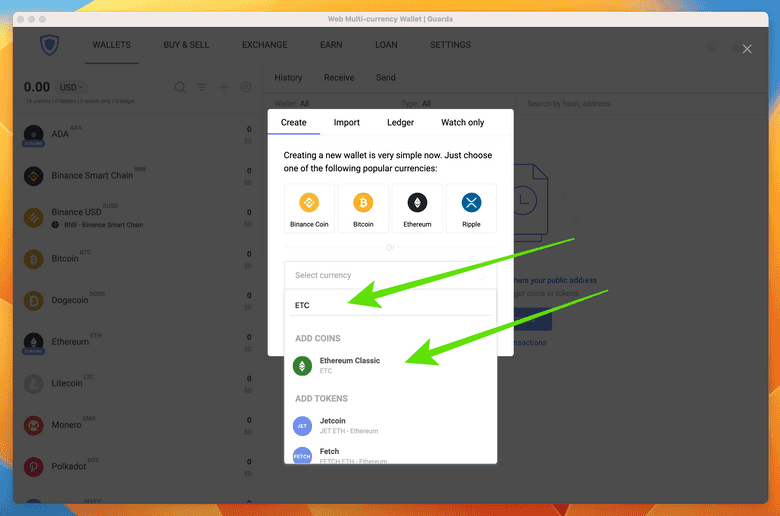Go to the EXCHANGE section
Image resolution: width=780 pixels, height=516 pixels.
264,45
